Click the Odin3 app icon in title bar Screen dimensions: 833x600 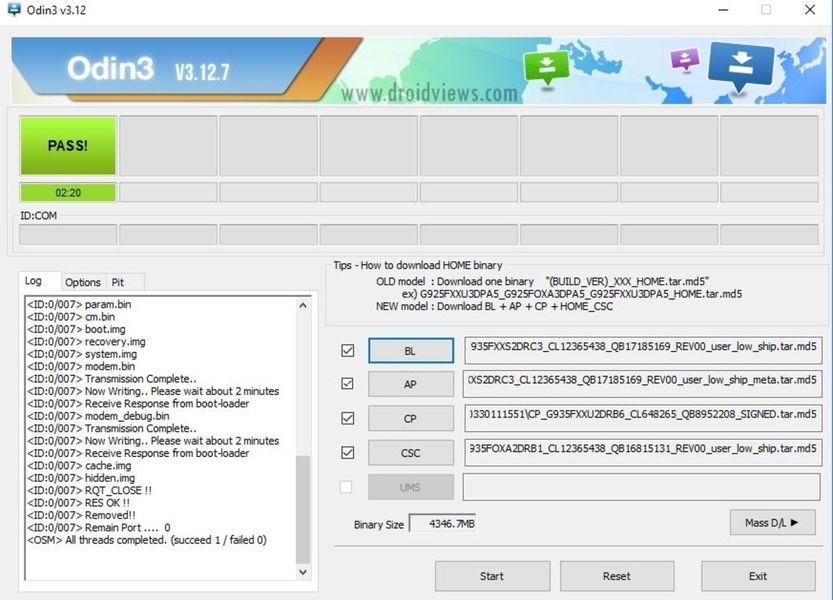(x=14, y=10)
